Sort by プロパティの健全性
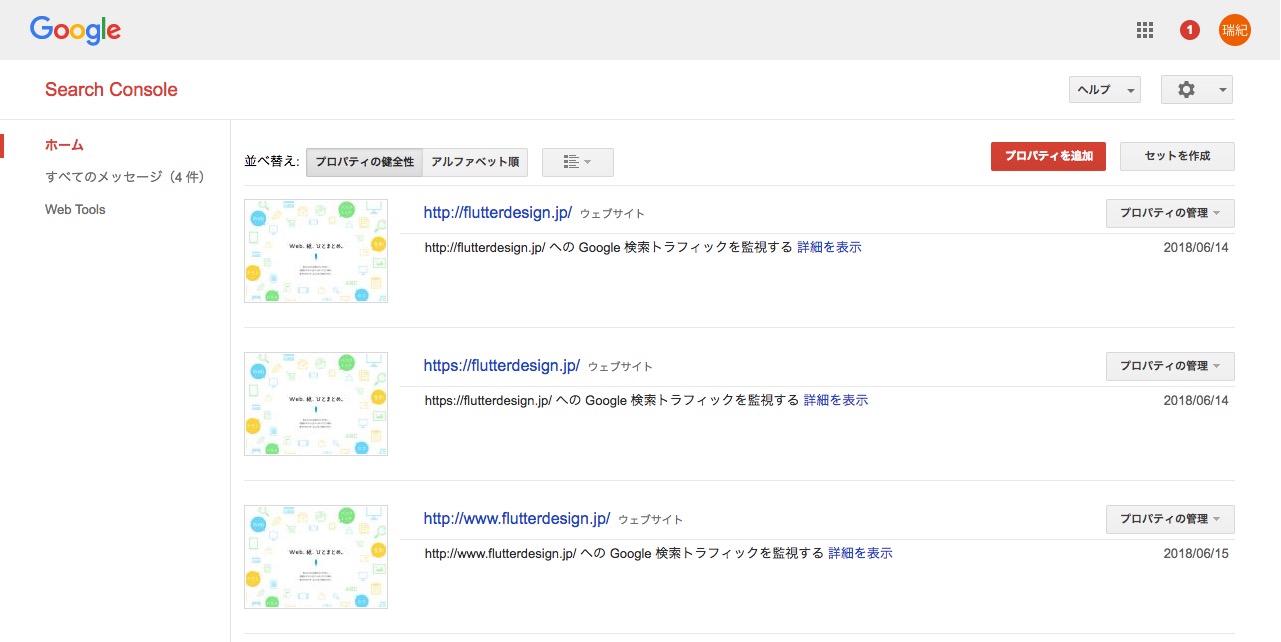Screen dimensions: 1281x642 364,162
